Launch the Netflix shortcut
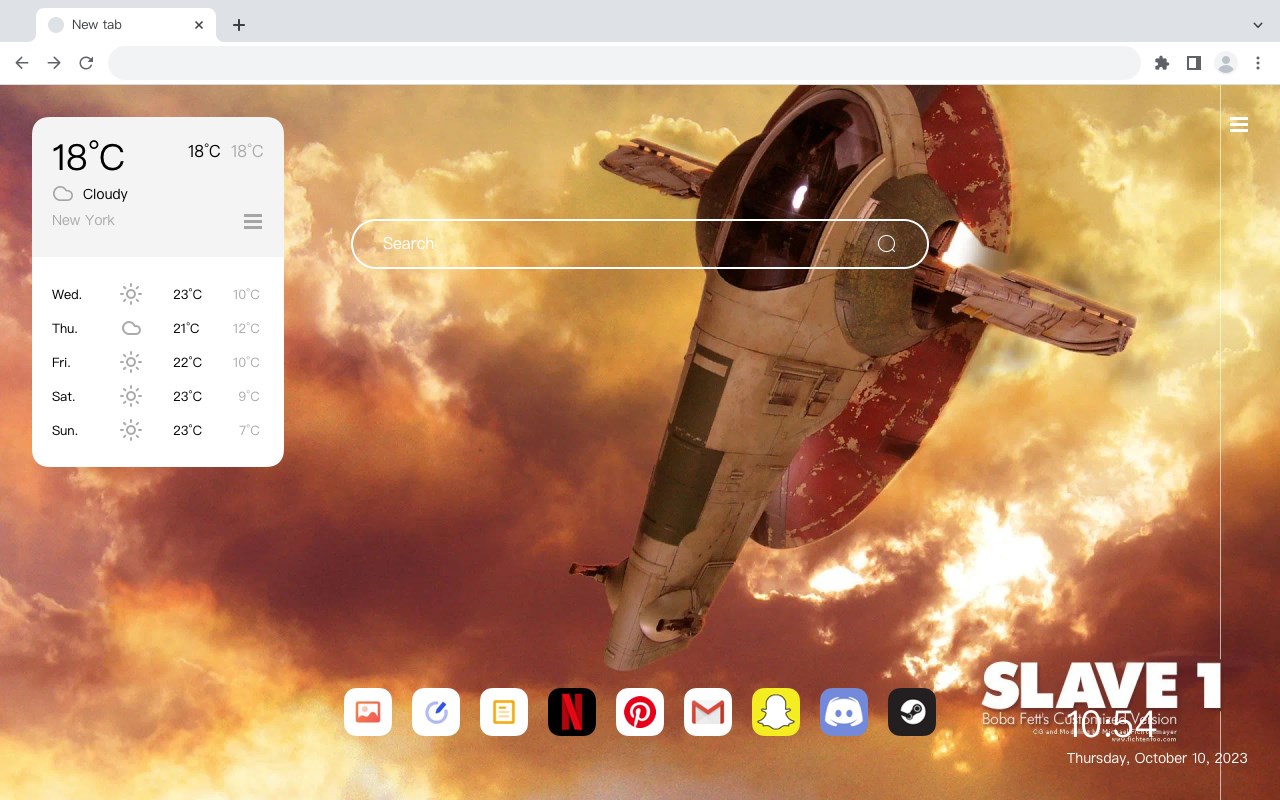This screenshot has width=1280, height=800. [x=572, y=712]
